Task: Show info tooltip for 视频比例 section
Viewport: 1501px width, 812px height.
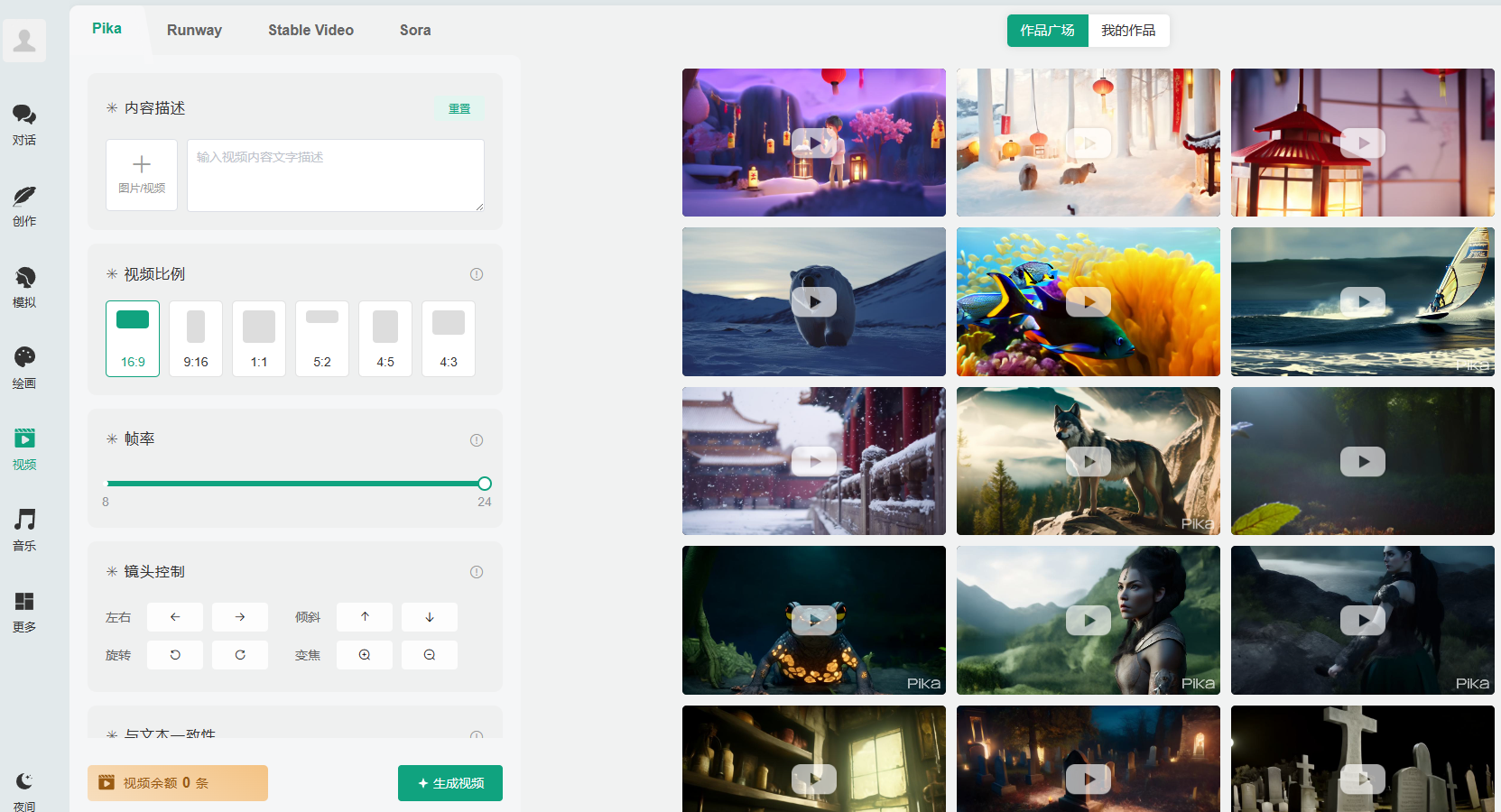Action: tap(477, 274)
